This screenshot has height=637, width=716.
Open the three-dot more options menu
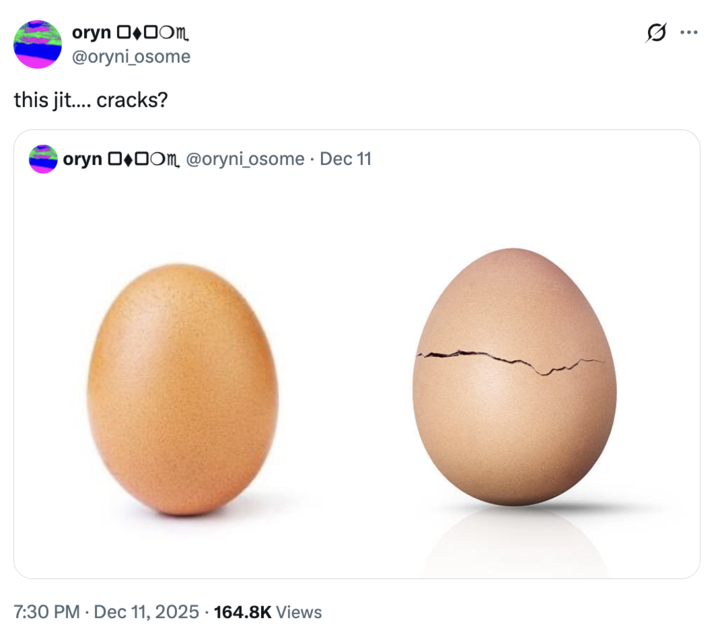click(x=689, y=33)
